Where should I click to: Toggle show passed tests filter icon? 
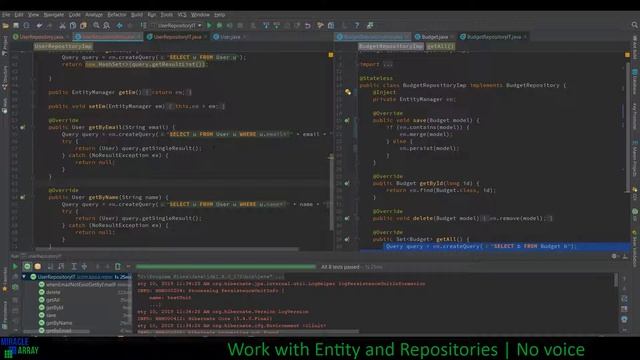(27, 267)
